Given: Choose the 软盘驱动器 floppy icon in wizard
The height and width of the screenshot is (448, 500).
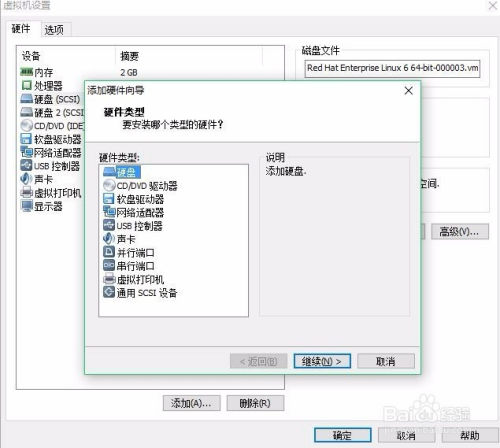Looking at the screenshot, I should click(x=109, y=199).
